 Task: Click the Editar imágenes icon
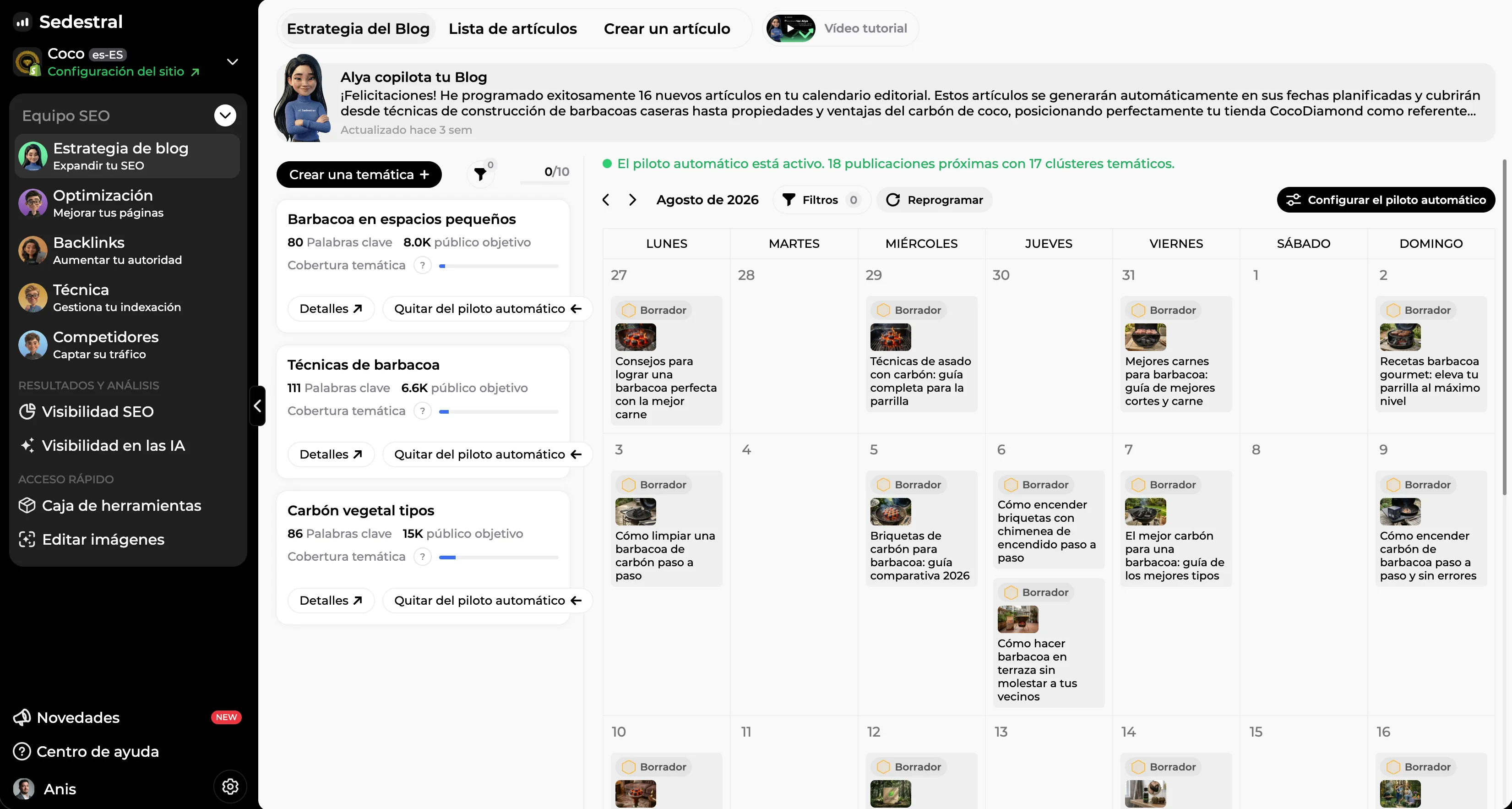[27, 540]
